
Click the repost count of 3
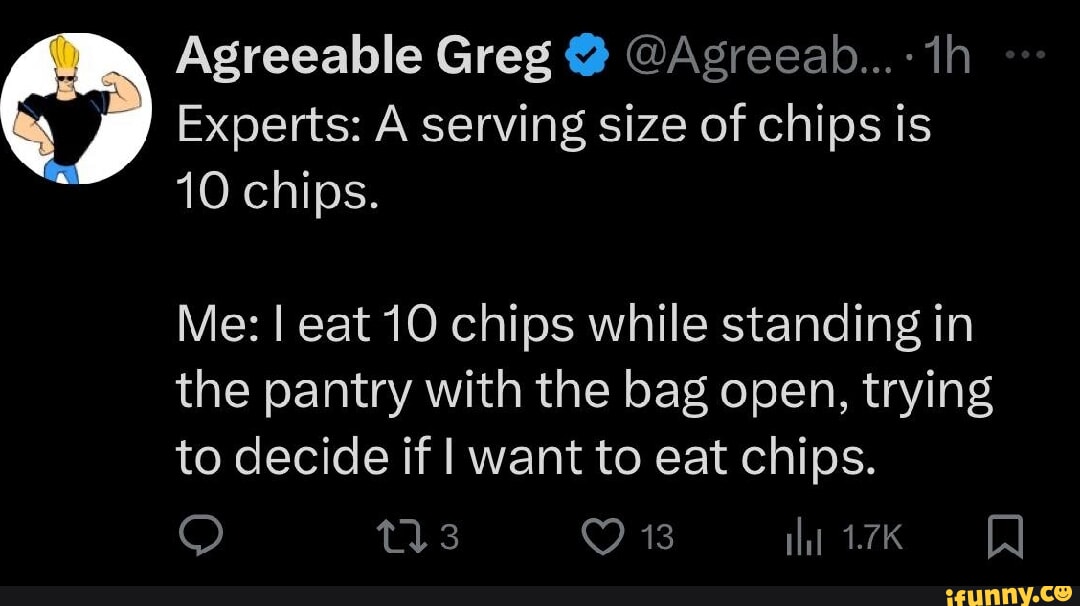pos(449,540)
